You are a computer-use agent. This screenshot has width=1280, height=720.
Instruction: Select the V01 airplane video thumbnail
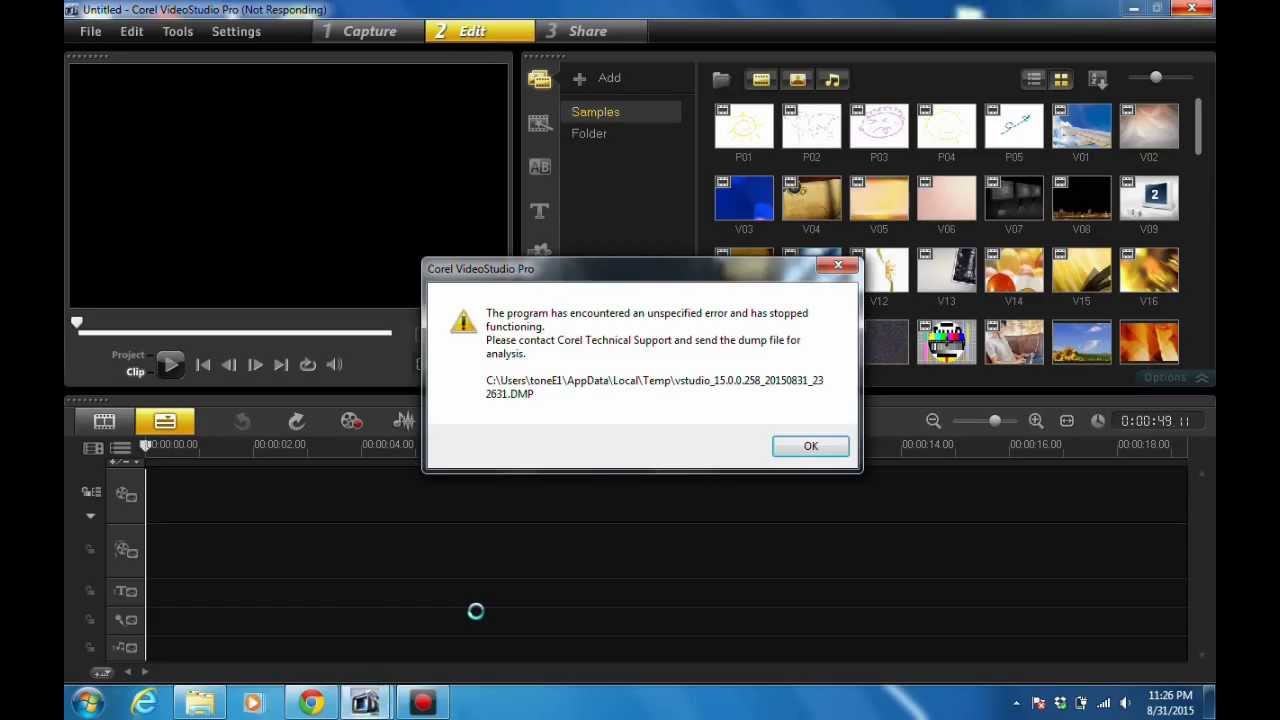click(1080, 126)
